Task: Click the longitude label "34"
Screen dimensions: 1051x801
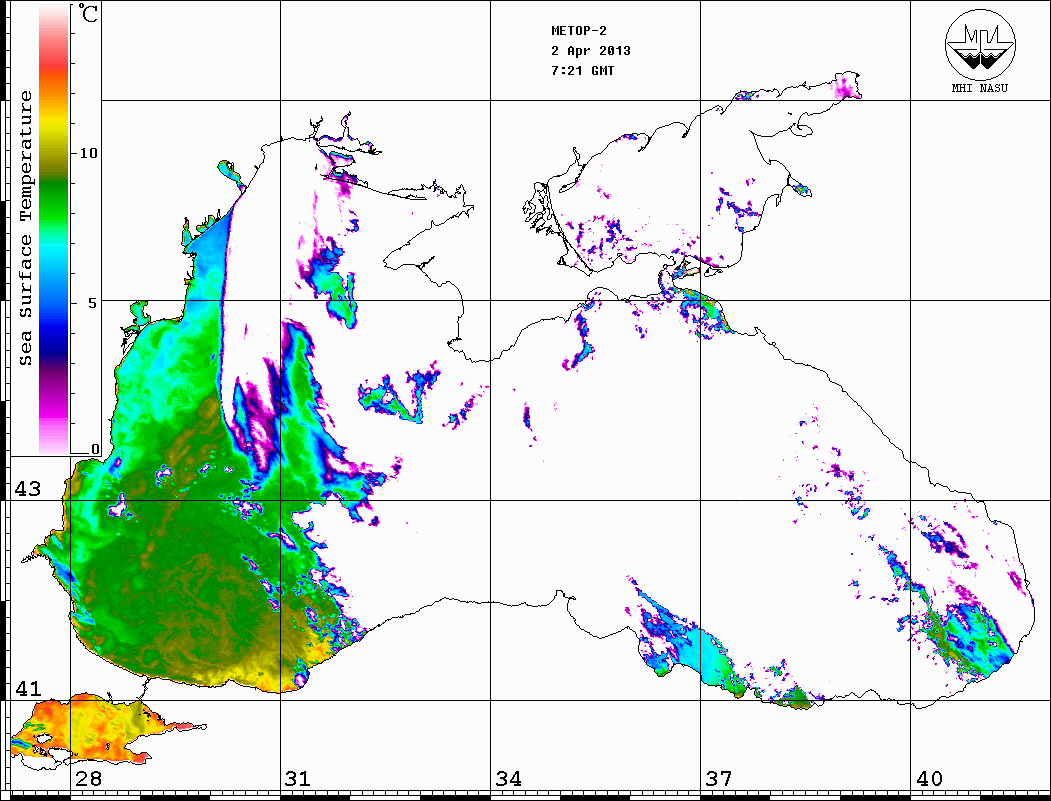Action: point(508,778)
